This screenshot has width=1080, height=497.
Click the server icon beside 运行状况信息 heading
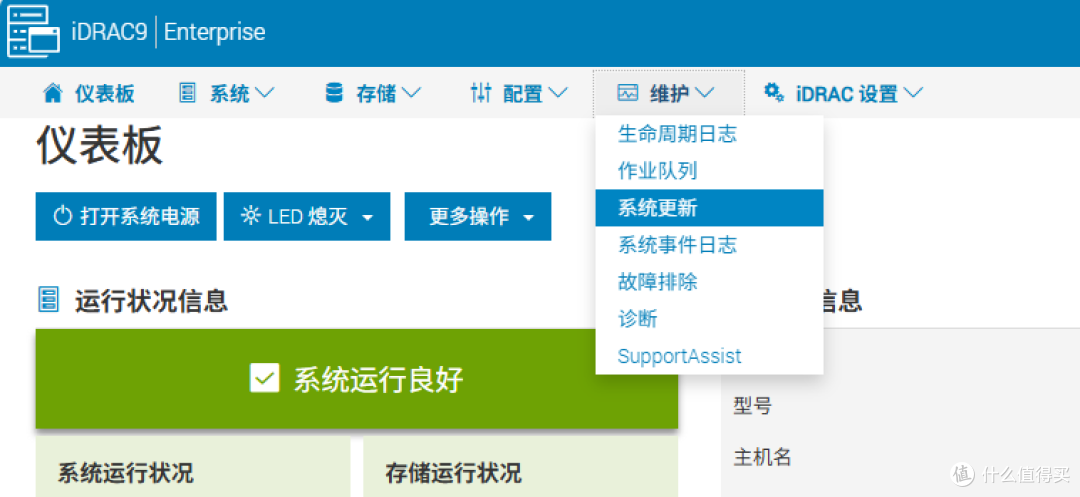click(48, 301)
